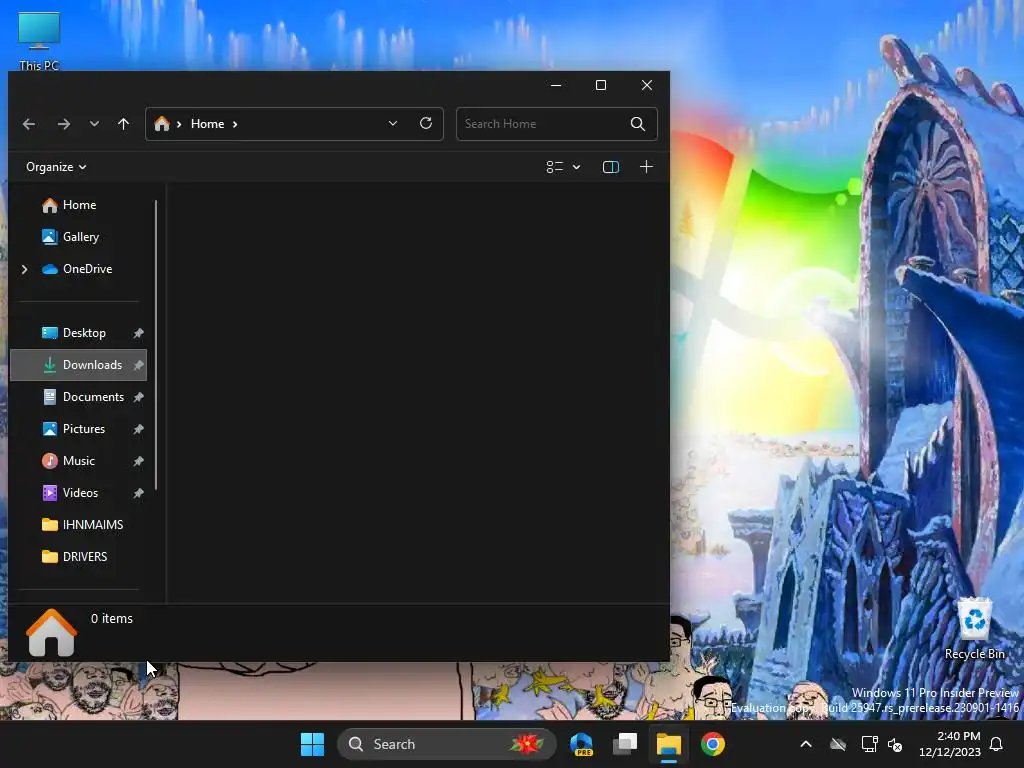Click the 0 items status text
1024x768 pixels.
(x=112, y=618)
